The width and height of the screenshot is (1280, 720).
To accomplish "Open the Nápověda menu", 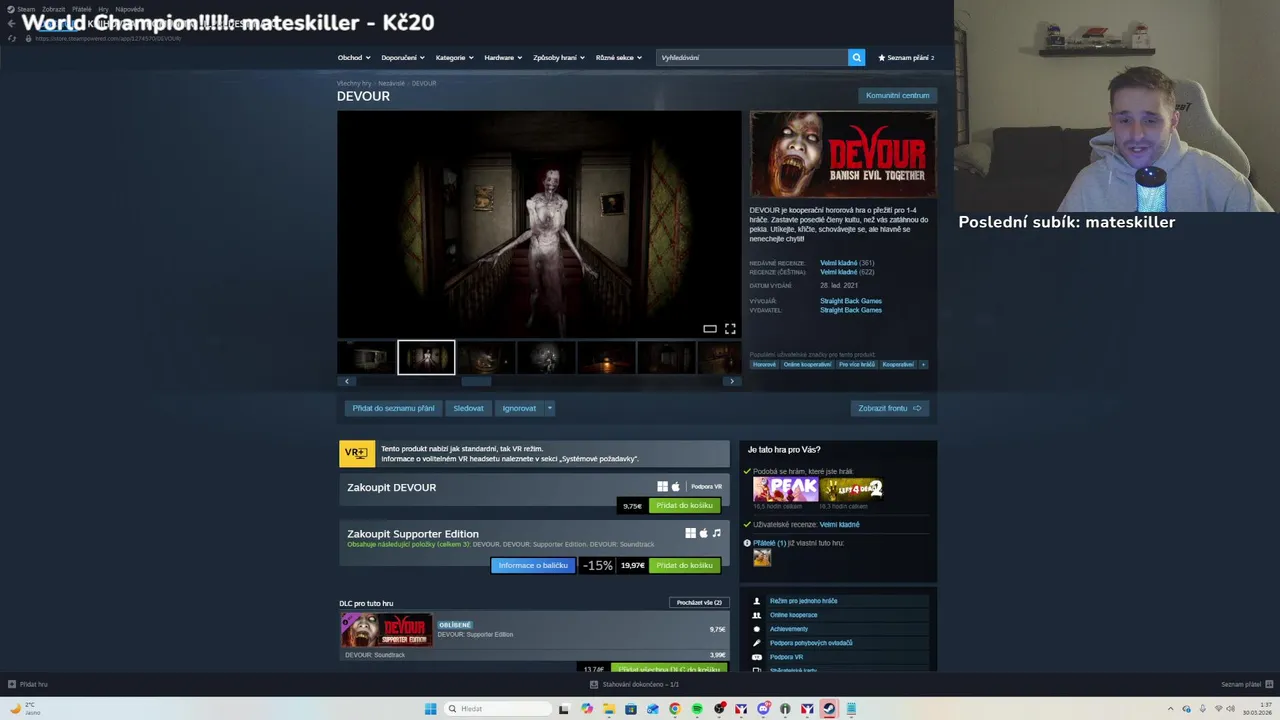I will [x=129, y=9].
